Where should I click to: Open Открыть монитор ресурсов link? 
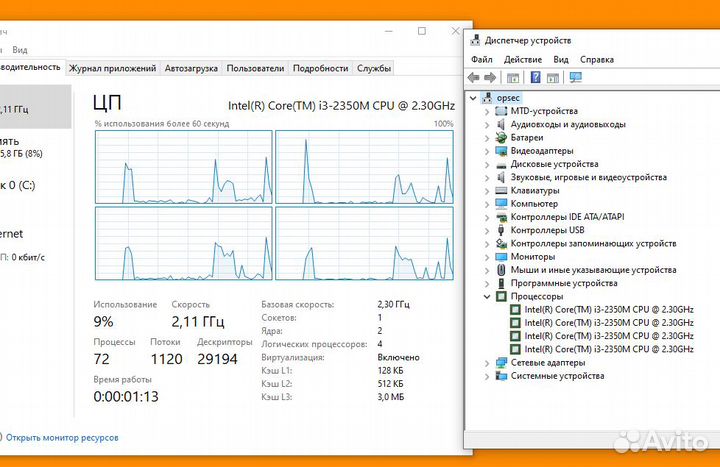tap(62, 438)
